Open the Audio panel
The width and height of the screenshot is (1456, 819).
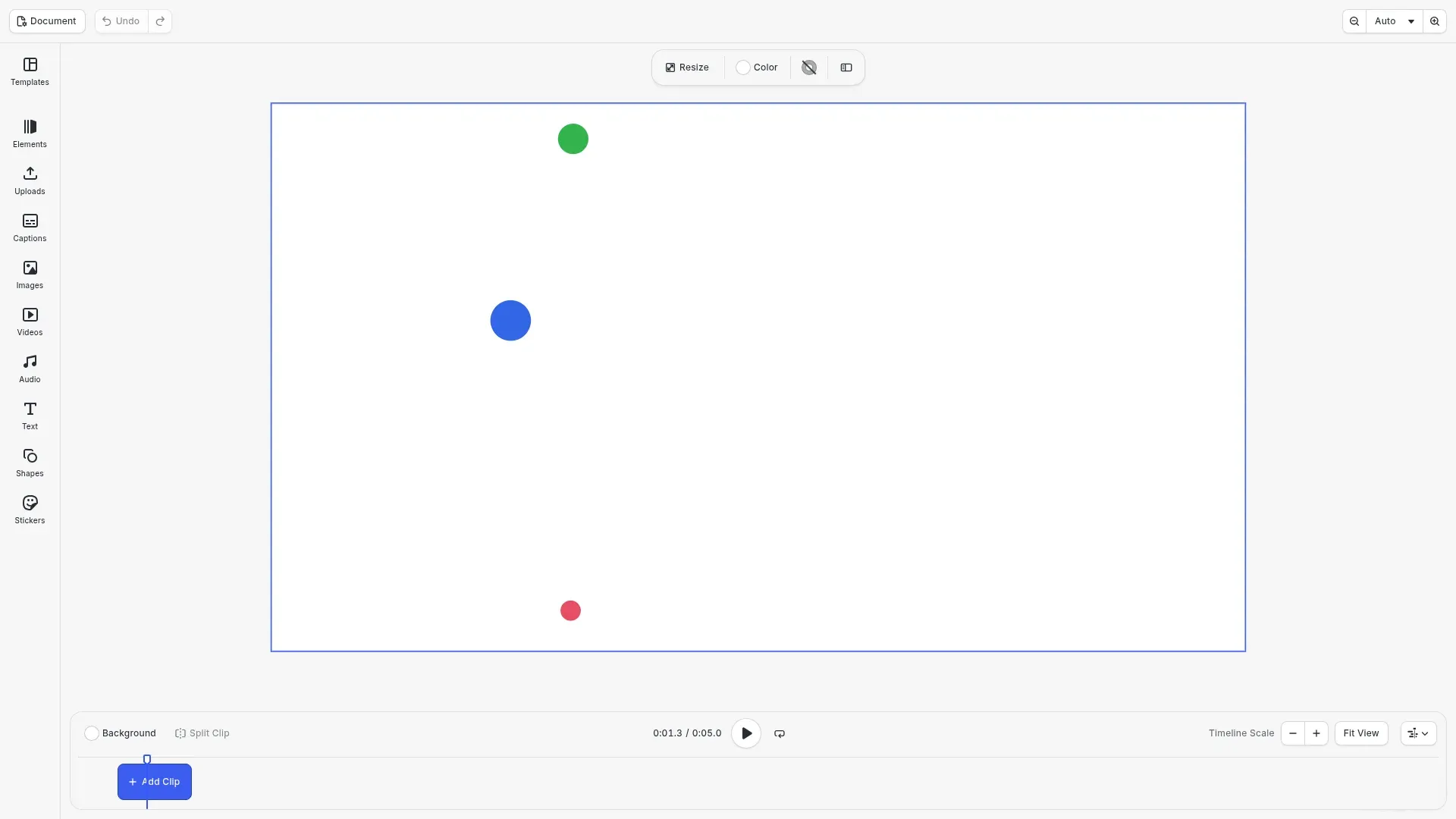[x=30, y=369]
